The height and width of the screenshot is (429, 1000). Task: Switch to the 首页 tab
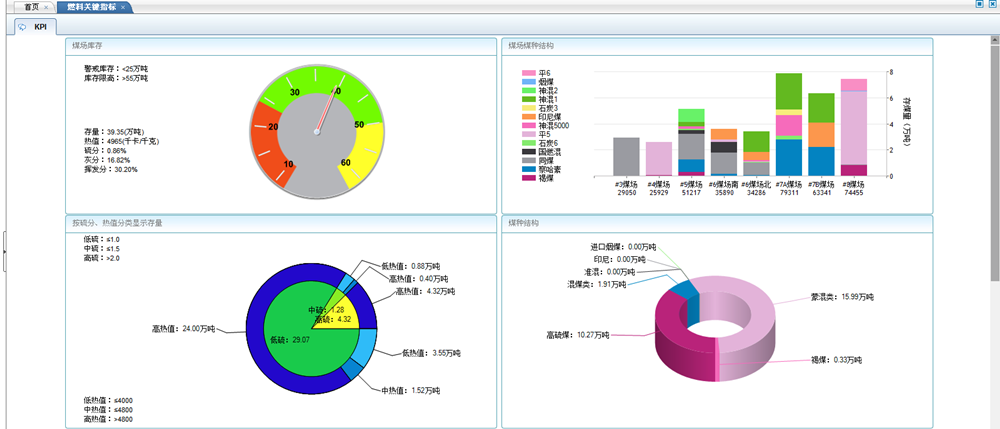pyautogui.click(x=31, y=7)
